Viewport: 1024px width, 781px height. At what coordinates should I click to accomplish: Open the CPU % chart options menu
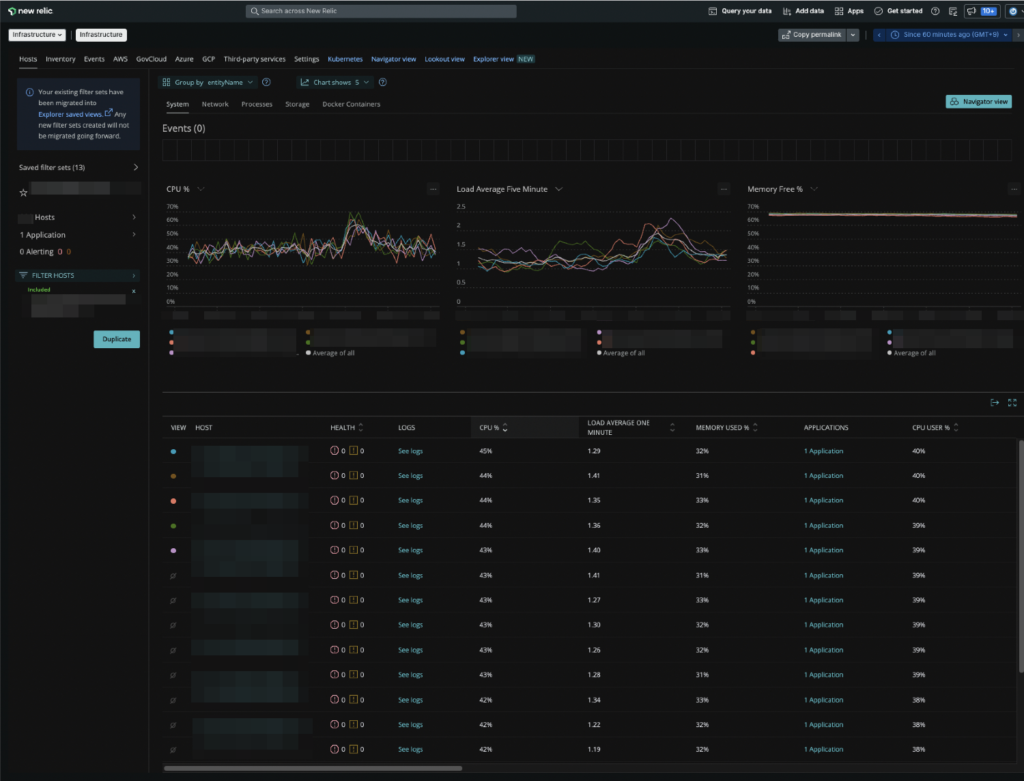click(433, 189)
